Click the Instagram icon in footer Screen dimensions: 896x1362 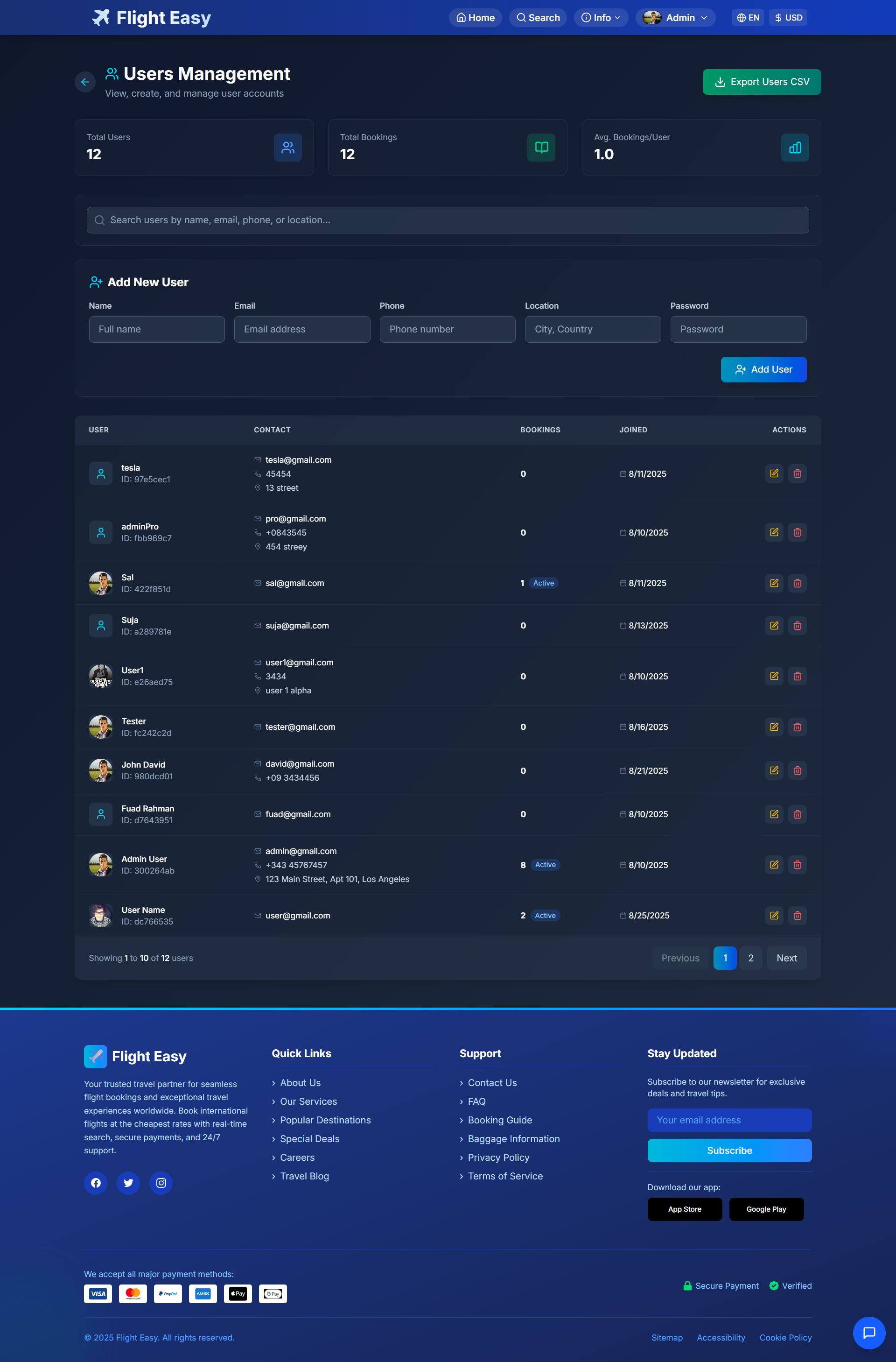(x=161, y=1183)
